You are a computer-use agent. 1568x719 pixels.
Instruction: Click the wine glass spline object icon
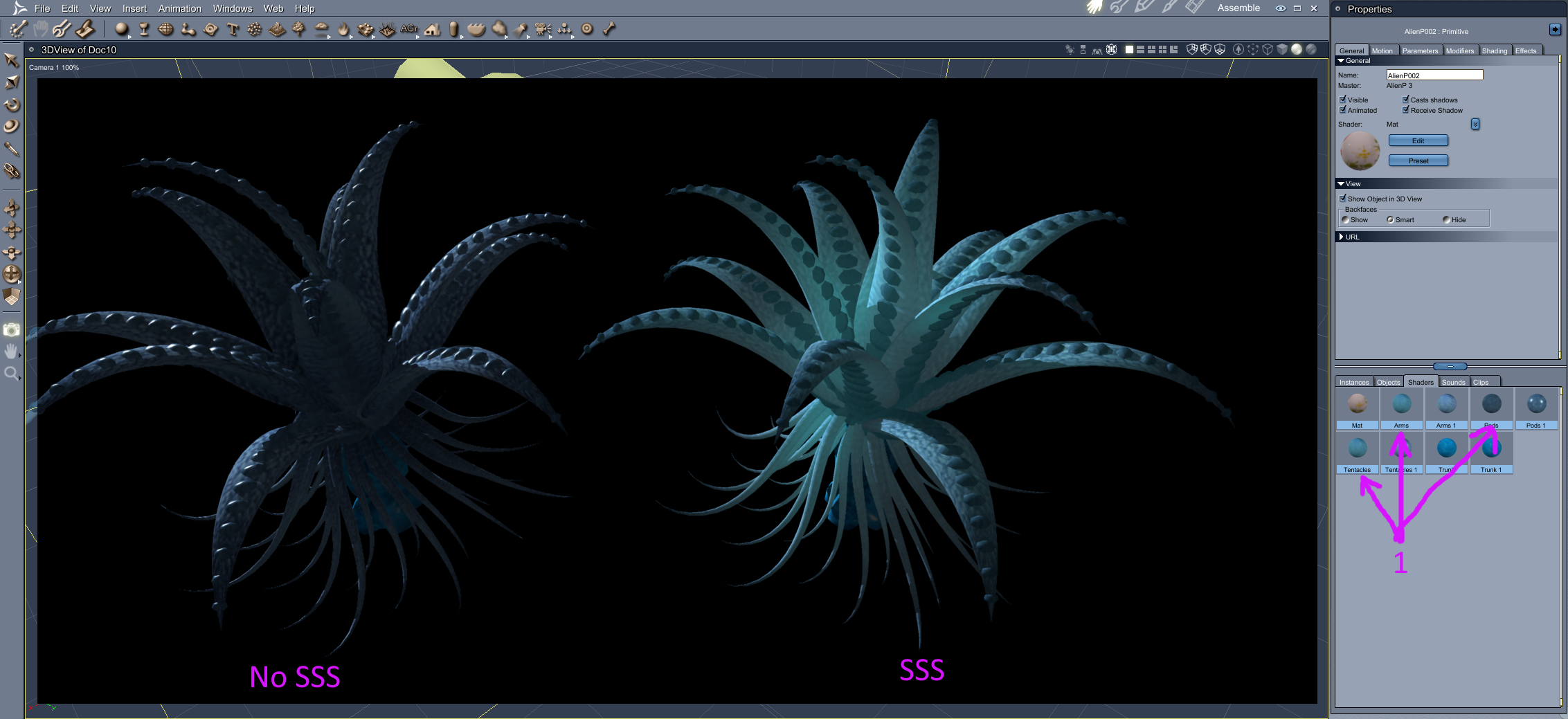click(144, 29)
